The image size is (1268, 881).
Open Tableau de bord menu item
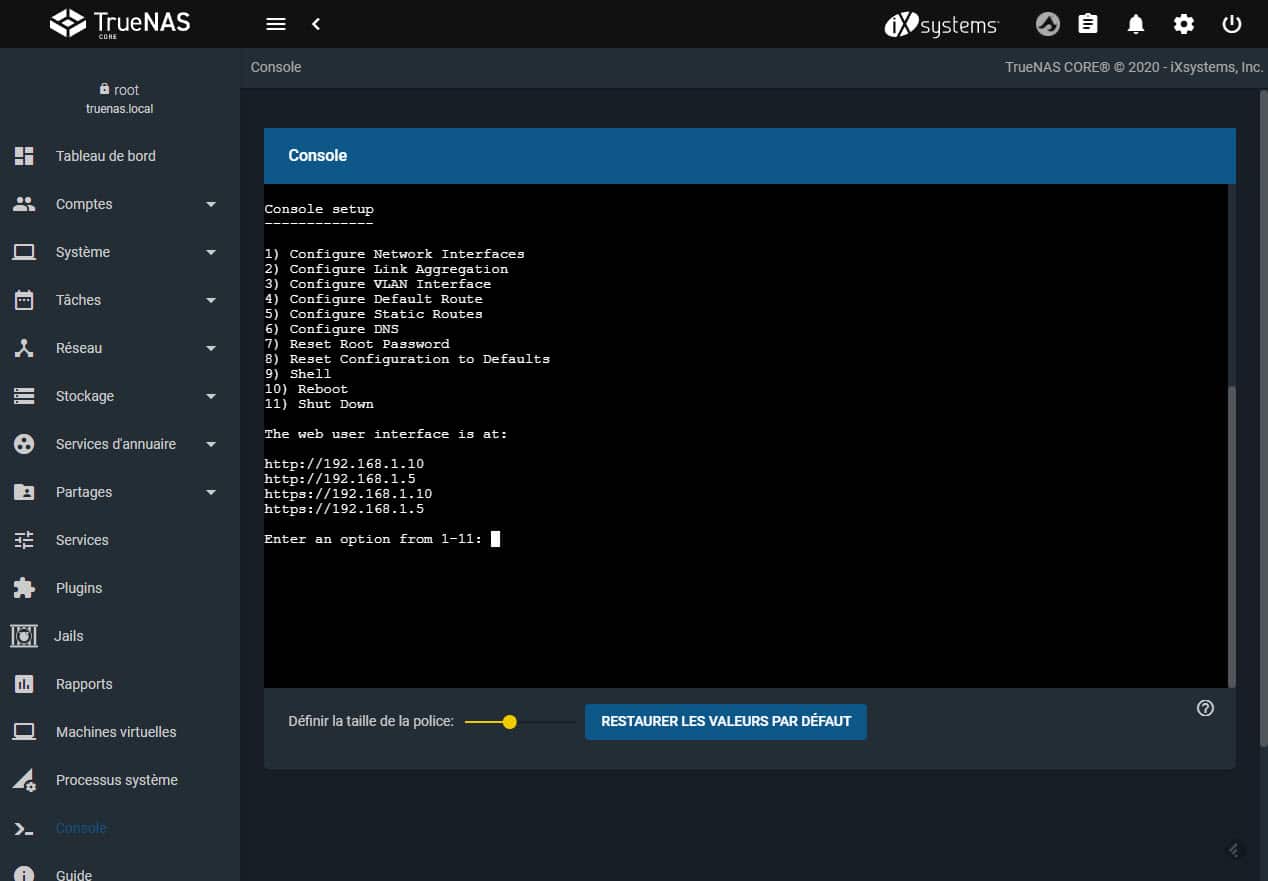(x=120, y=156)
